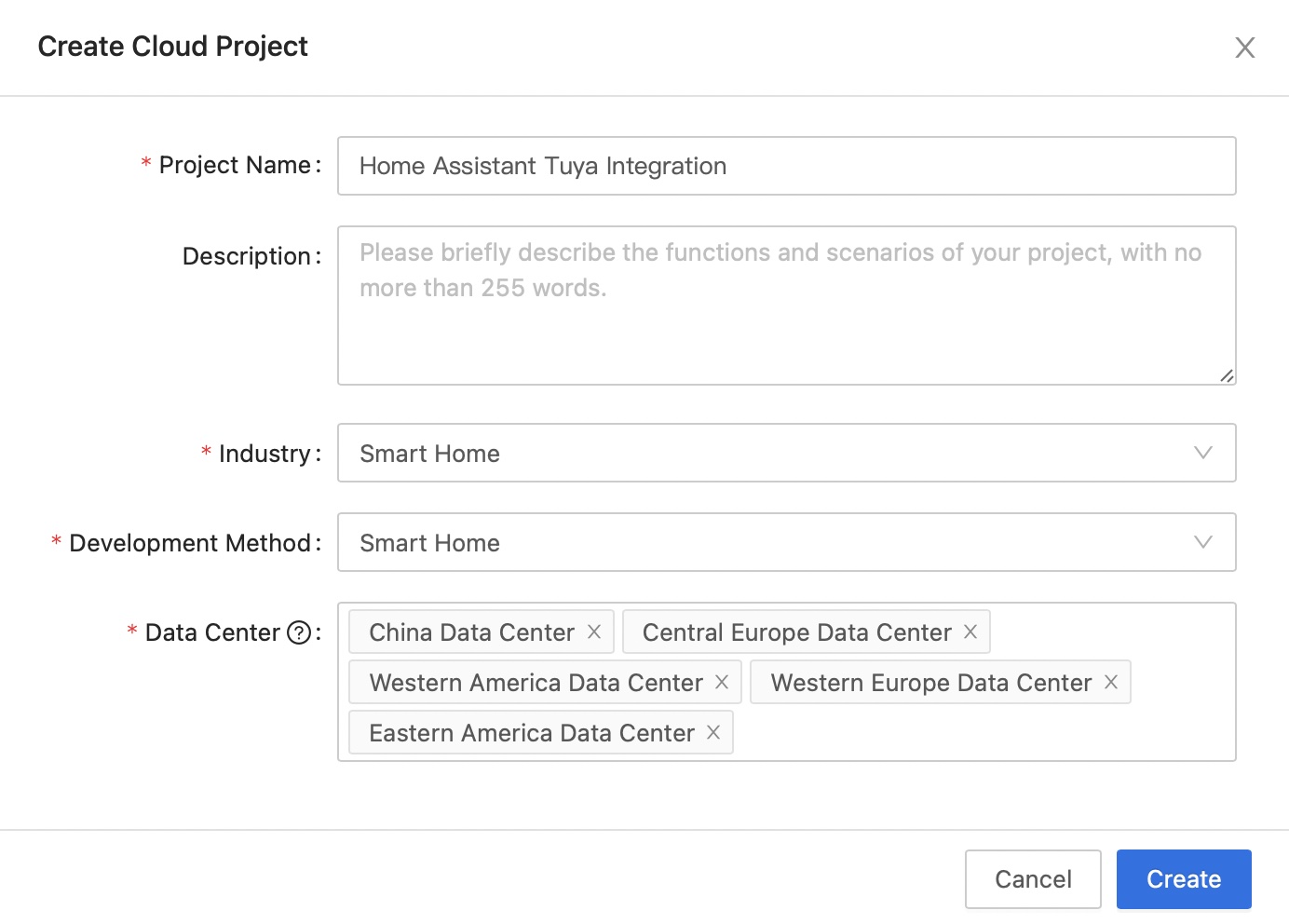Open the Development Method dropdown
Screen dimensions: 1289x924
[x=786, y=542]
